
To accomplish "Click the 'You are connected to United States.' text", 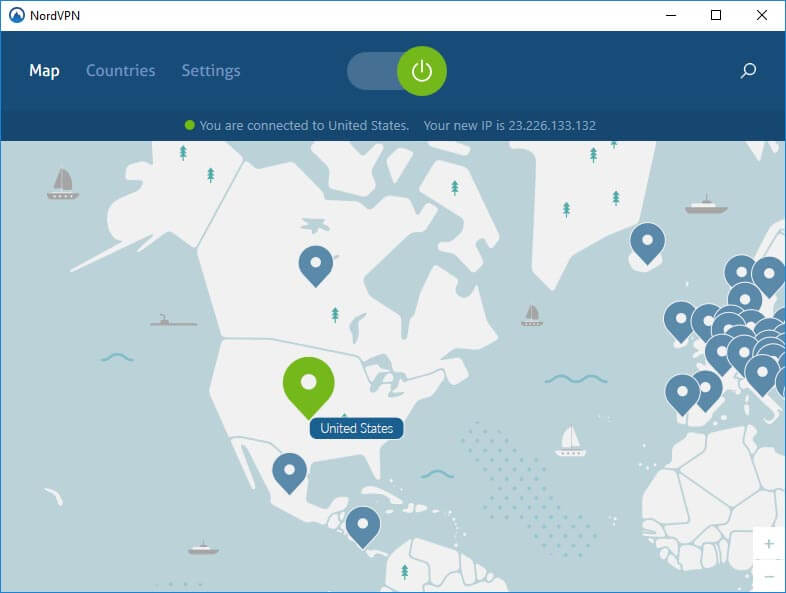I will click(x=304, y=125).
